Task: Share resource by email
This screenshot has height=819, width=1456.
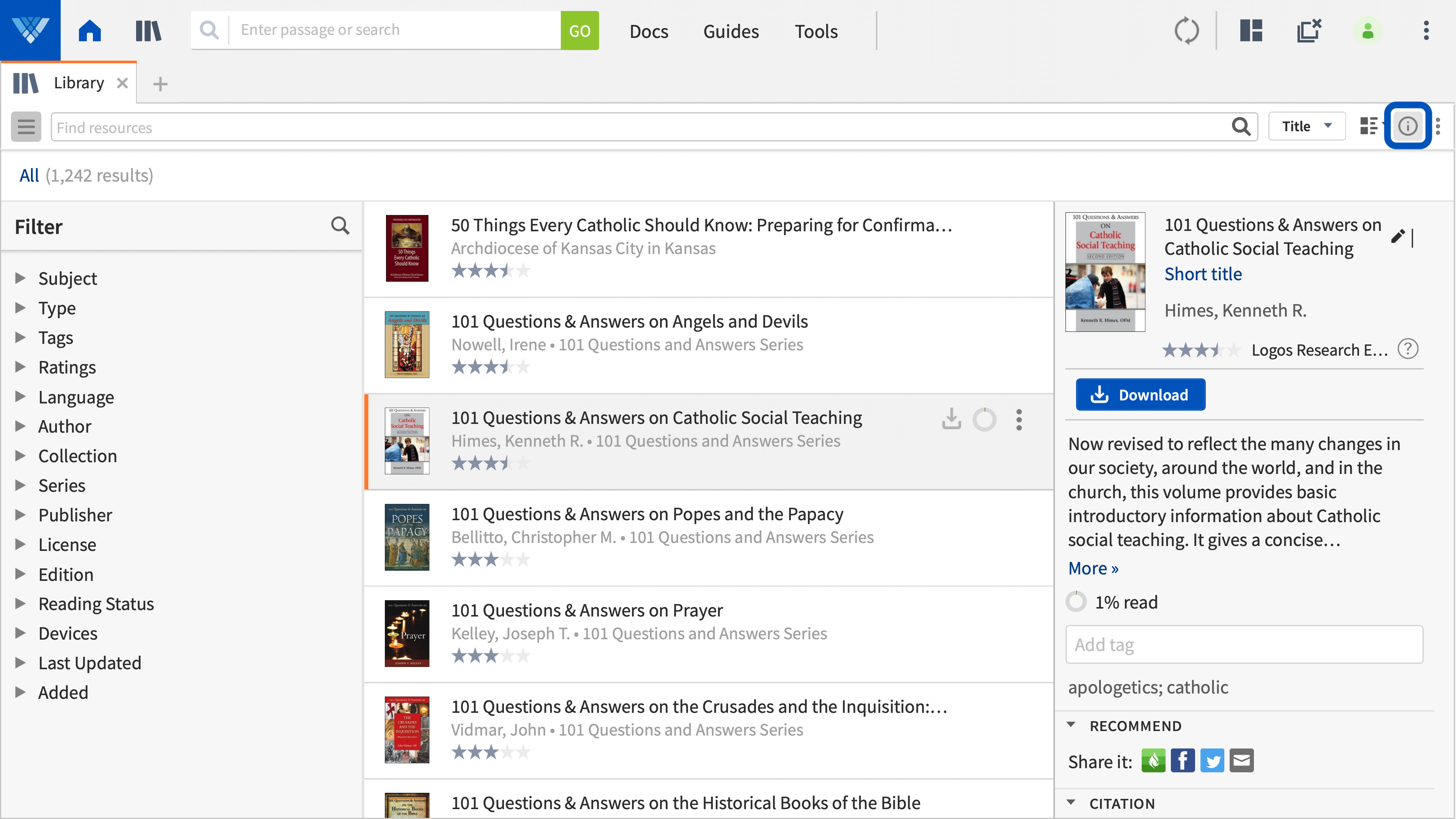Action: click(x=1241, y=761)
